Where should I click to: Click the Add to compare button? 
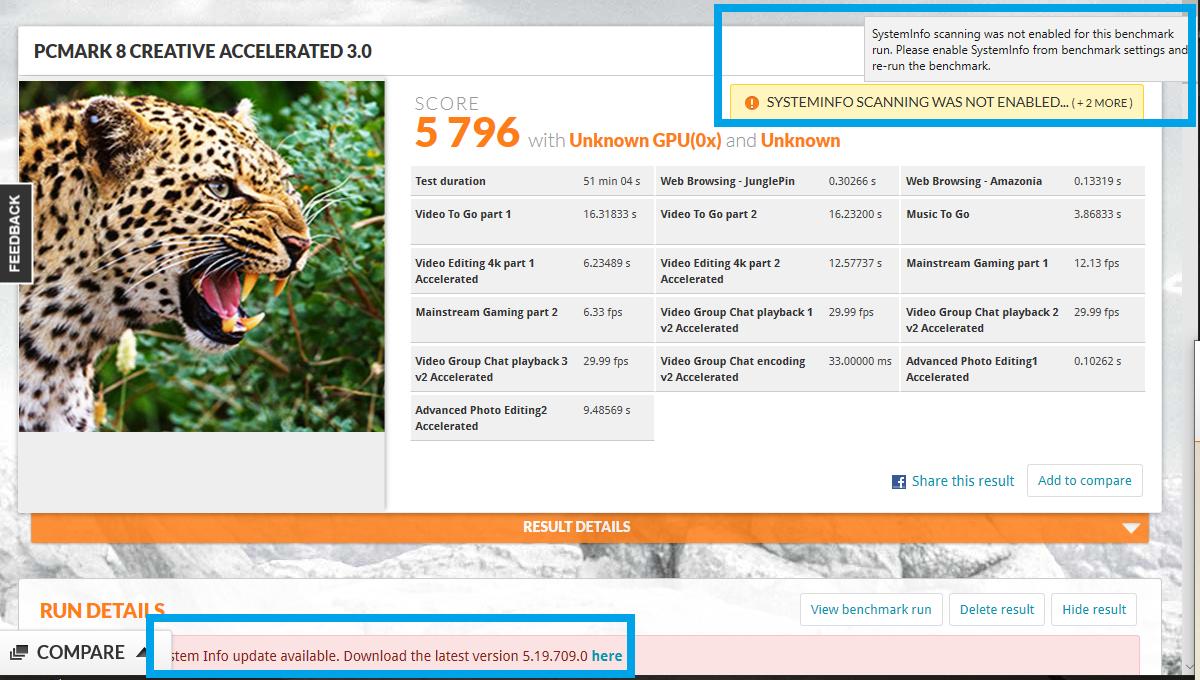point(1085,481)
